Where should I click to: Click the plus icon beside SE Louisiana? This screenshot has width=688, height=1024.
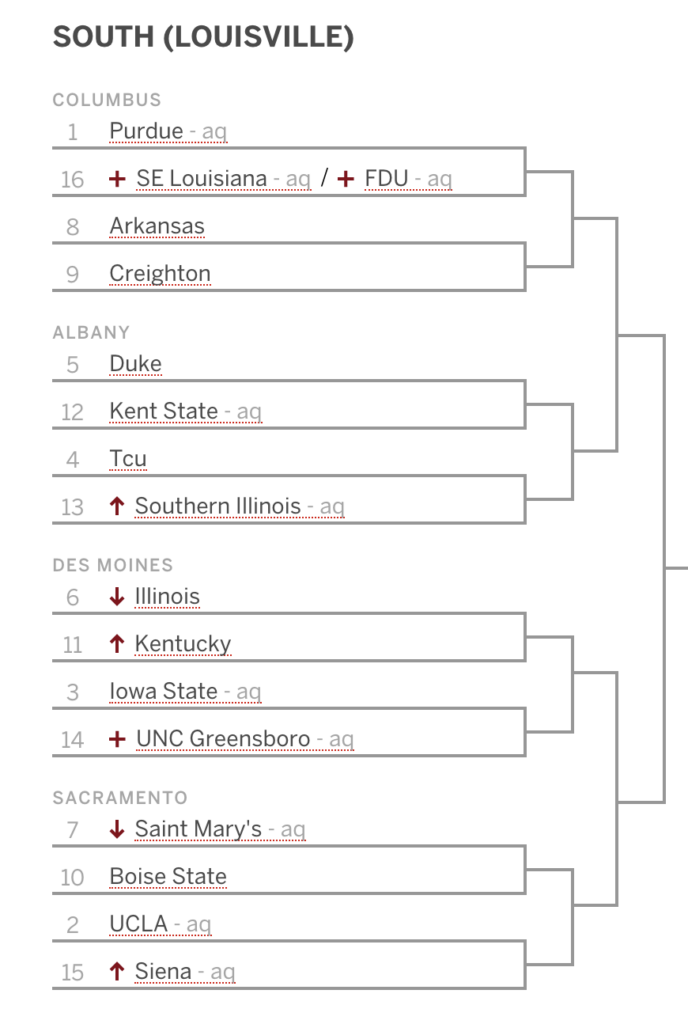(x=117, y=178)
